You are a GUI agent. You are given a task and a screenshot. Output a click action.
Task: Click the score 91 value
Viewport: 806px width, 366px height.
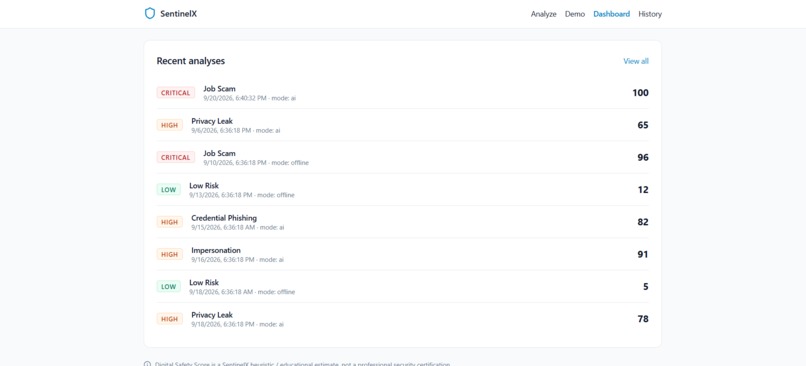[643, 254]
